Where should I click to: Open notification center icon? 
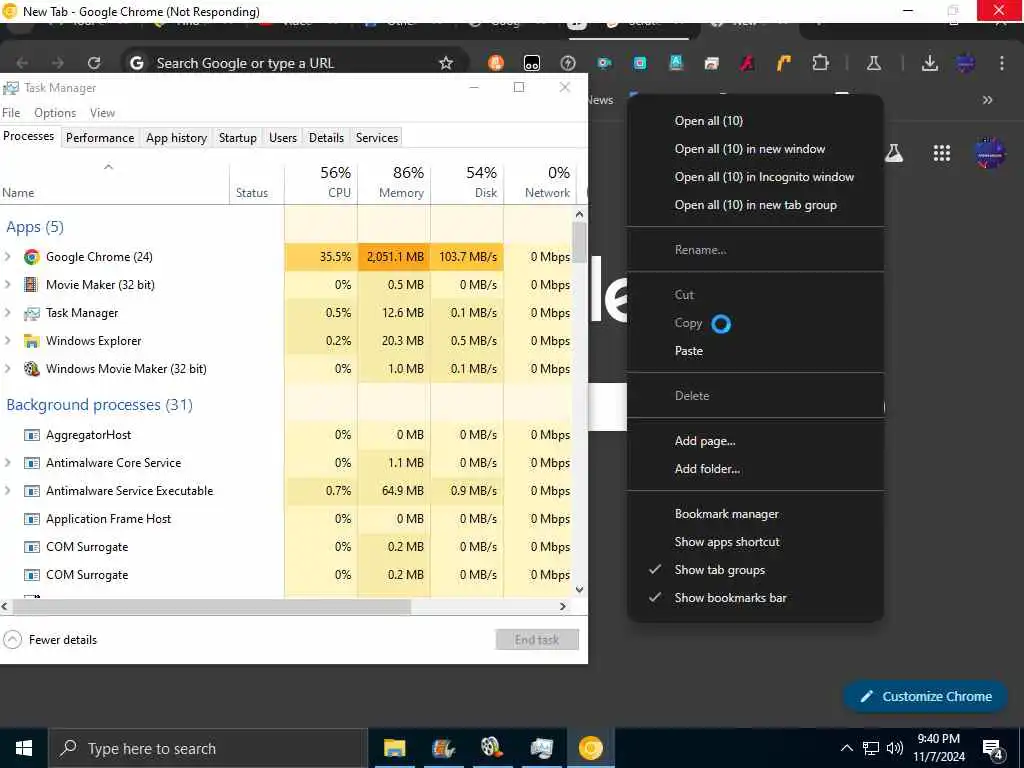click(993, 749)
